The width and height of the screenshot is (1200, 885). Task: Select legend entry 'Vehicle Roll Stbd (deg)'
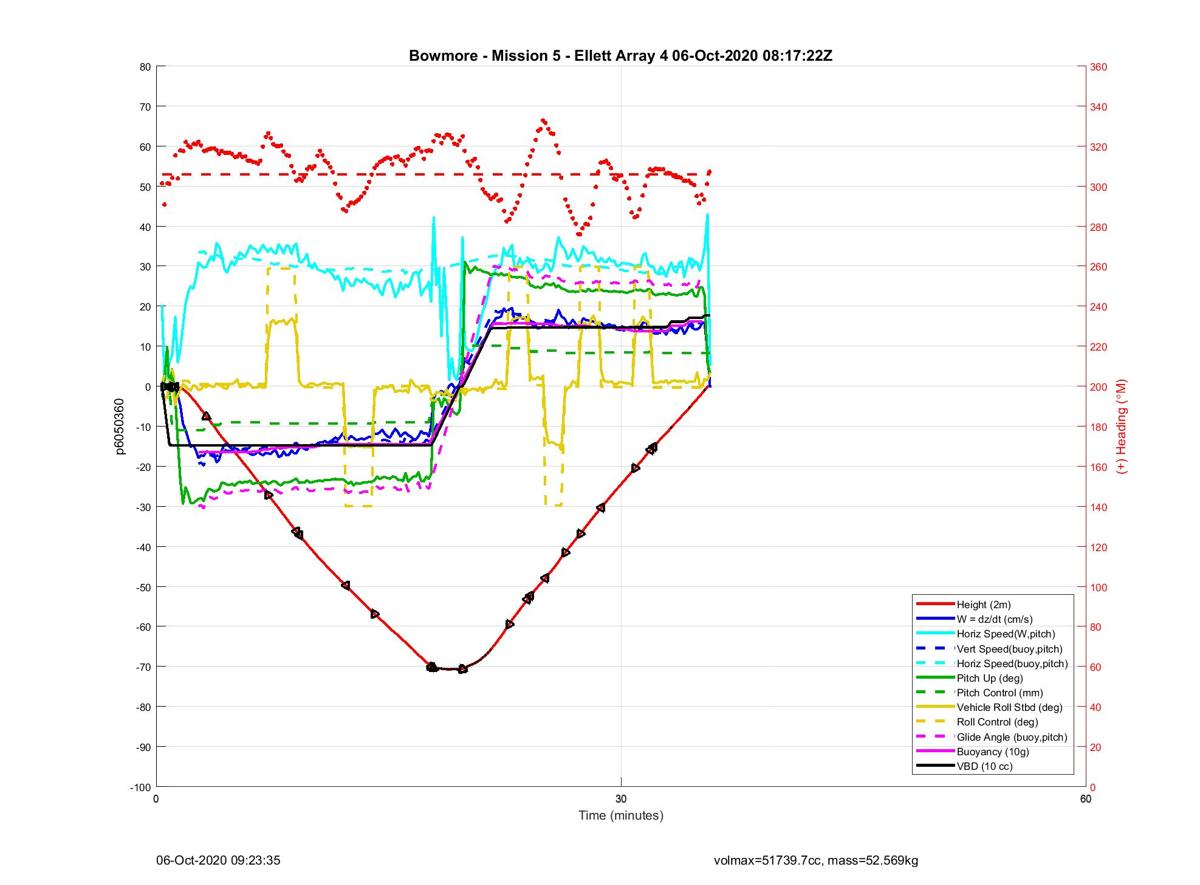(x=1008, y=707)
